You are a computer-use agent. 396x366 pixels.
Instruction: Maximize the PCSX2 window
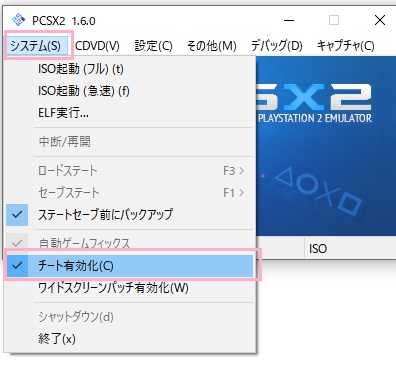click(x=334, y=20)
